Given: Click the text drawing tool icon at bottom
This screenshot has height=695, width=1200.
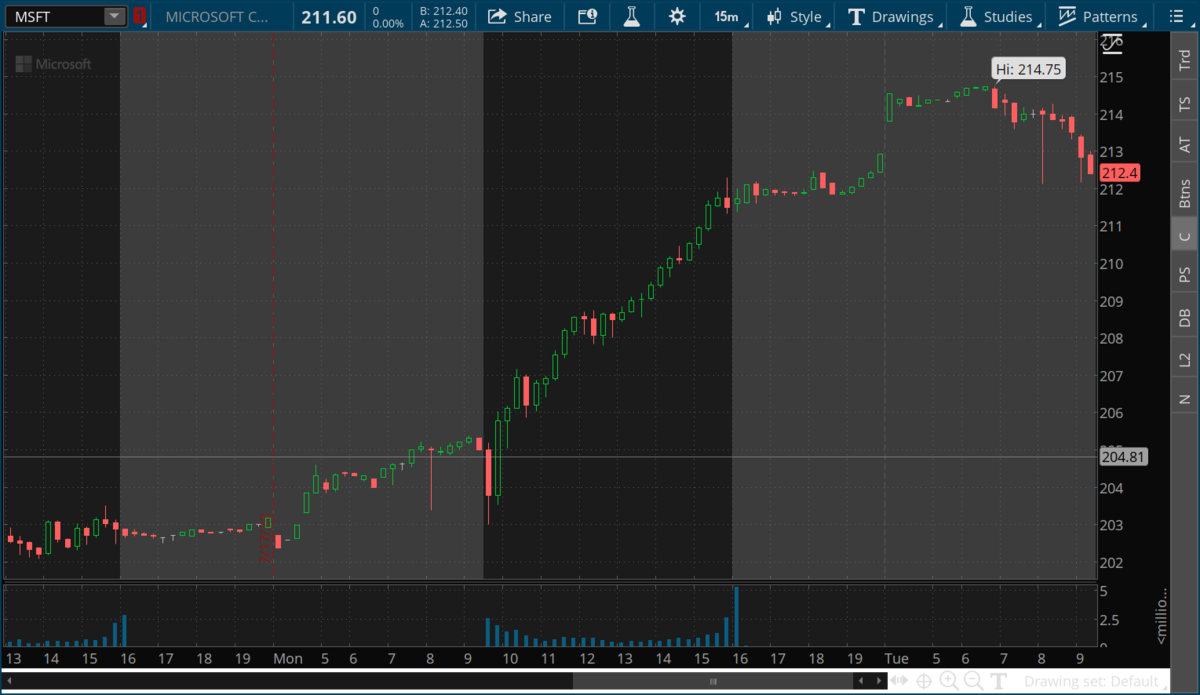Looking at the screenshot, I should pos(997,681).
